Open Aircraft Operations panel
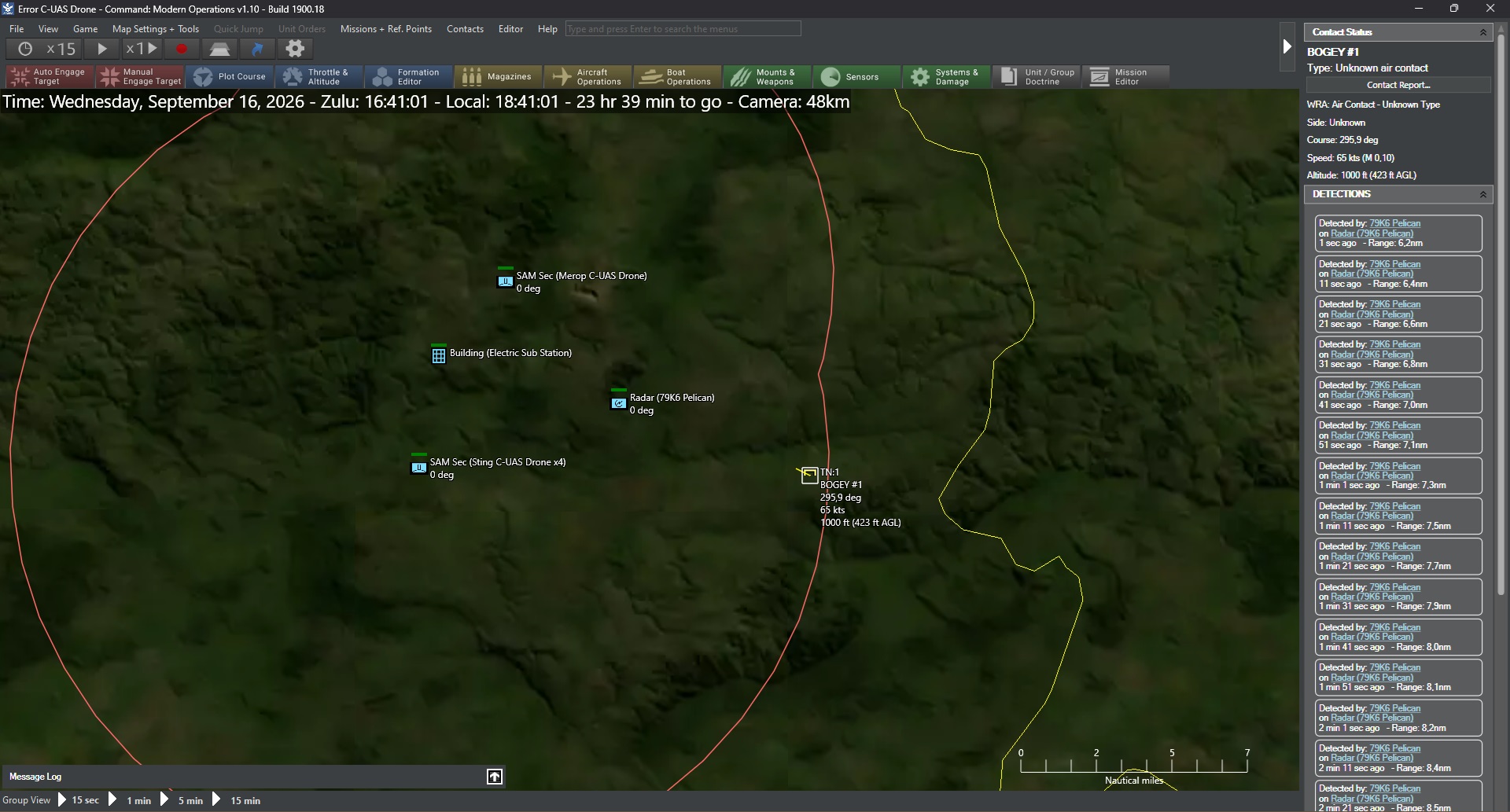 click(x=588, y=76)
